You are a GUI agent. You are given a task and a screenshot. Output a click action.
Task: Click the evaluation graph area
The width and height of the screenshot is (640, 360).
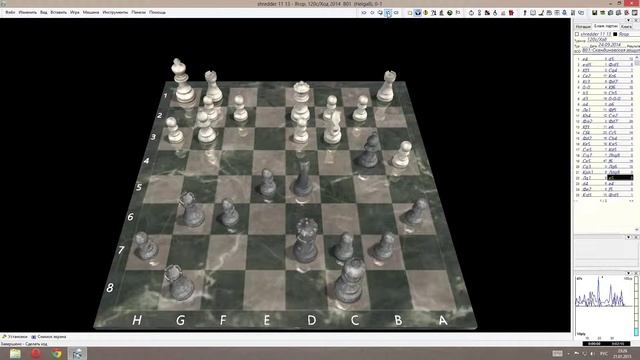coord(603,307)
